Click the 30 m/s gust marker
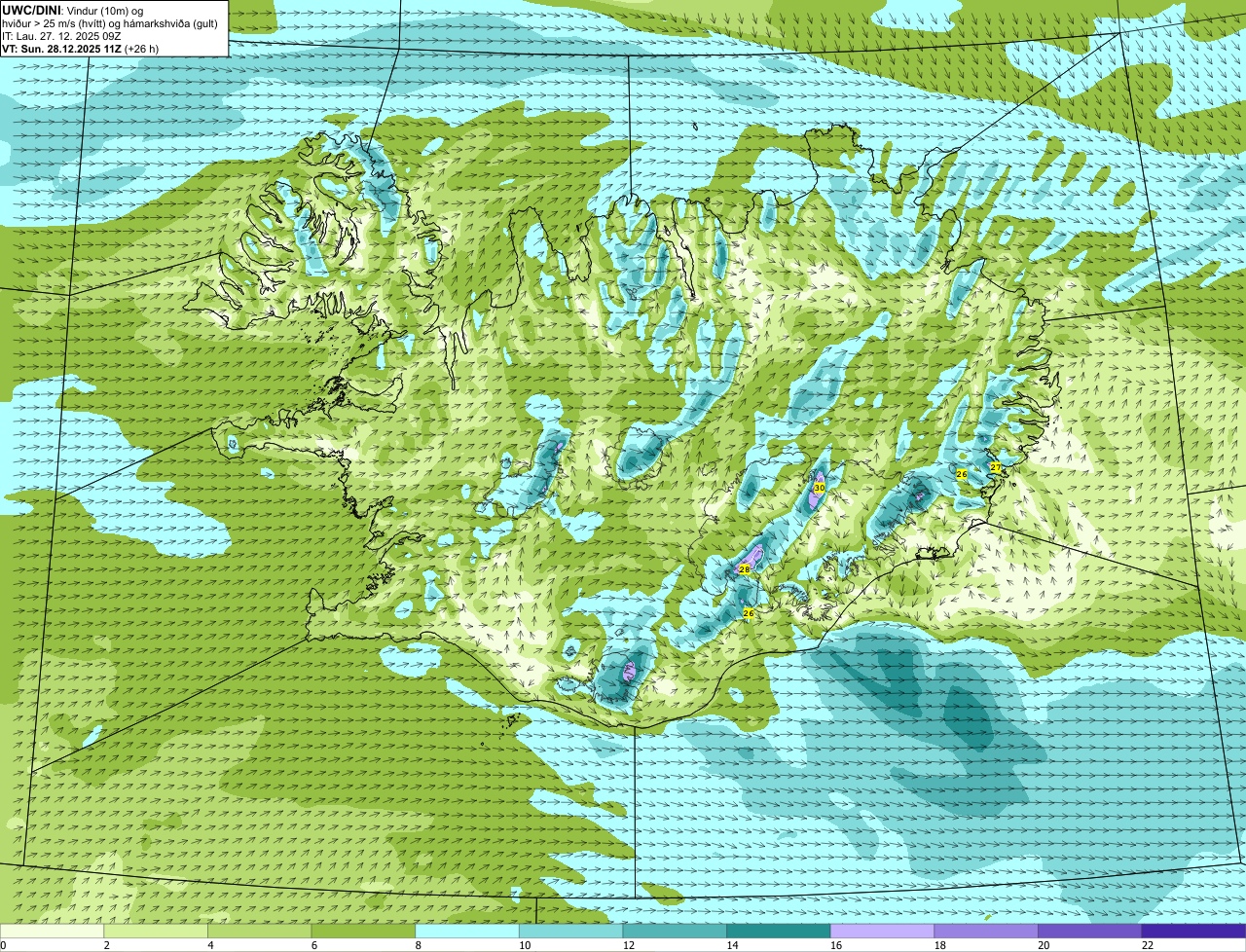The height and width of the screenshot is (952, 1246). coord(820,487)
